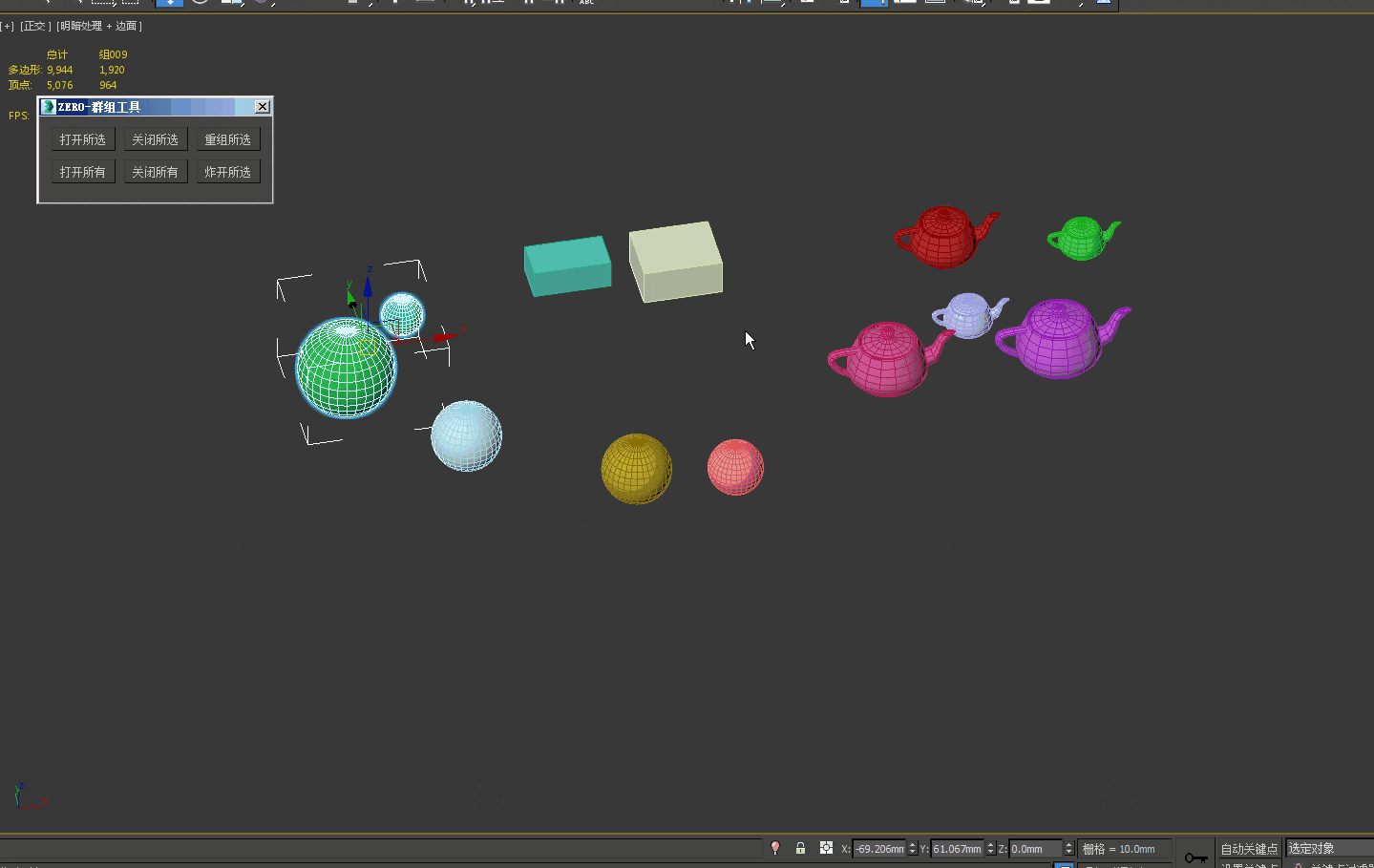Viewport: 1374px width, 868px height.
Task: Select the teal box object
Action: (x=567, y=265)
